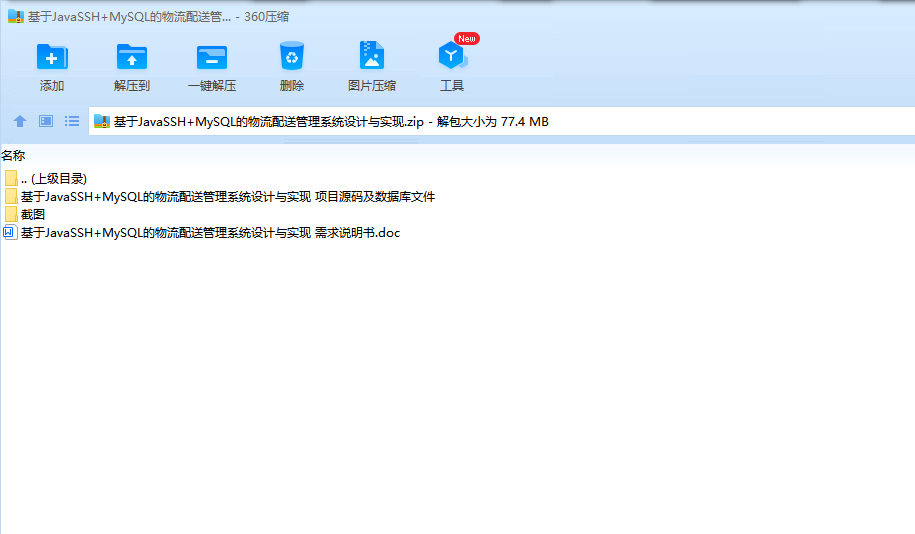The image size is (915, 534).
Task: Open the 图片压缩 image compression tool
Action: [372, 55]
